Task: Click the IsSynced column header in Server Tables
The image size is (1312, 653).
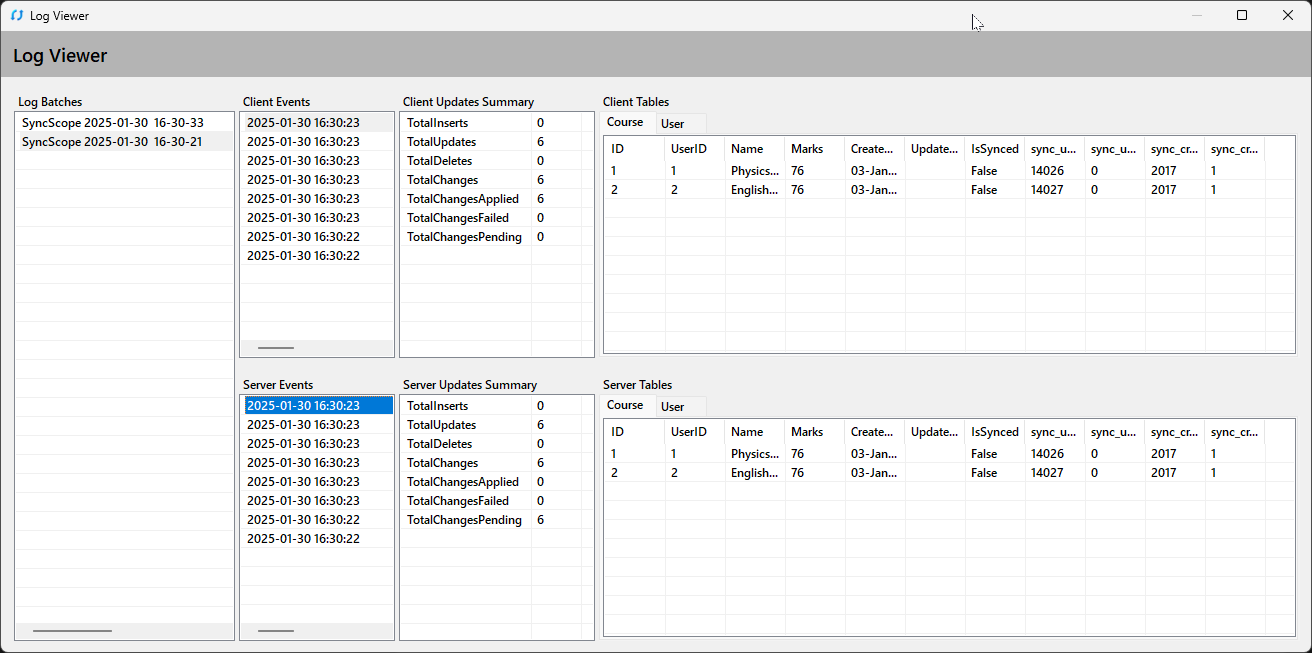Action: [994, 431]
